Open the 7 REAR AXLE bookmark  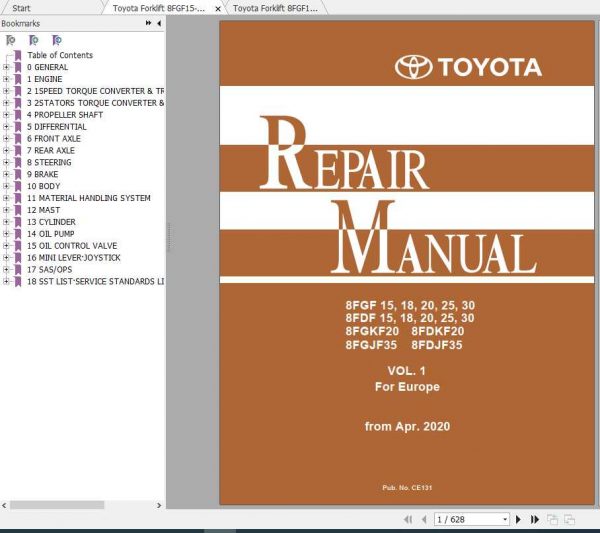[51, 150]
